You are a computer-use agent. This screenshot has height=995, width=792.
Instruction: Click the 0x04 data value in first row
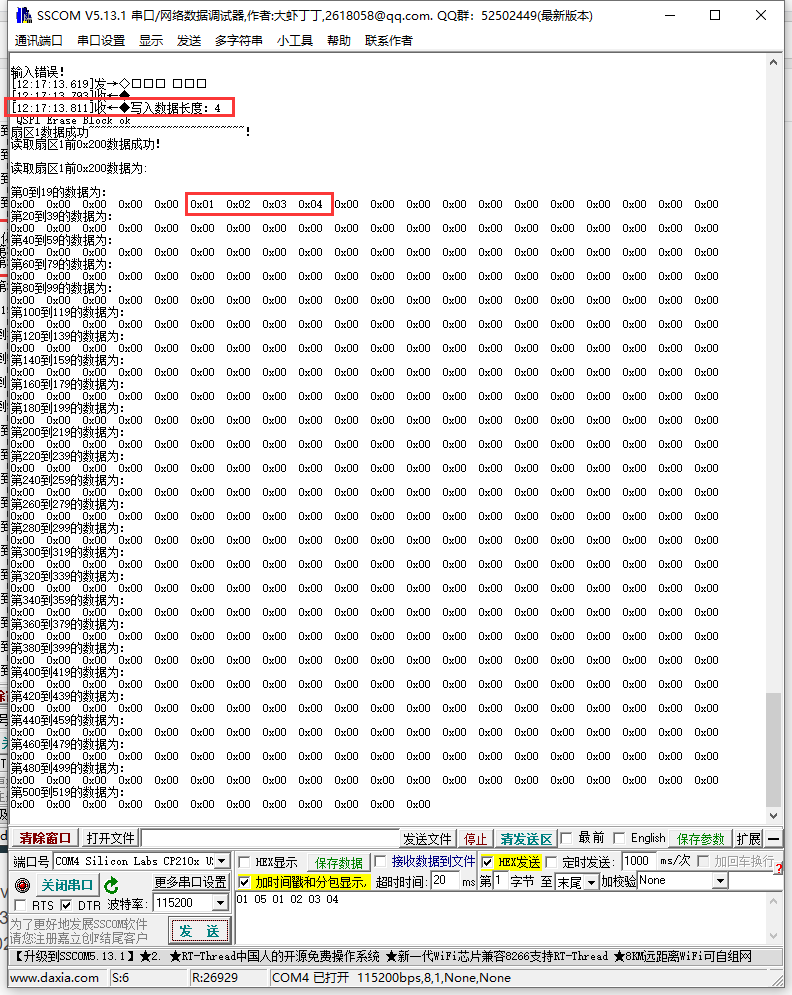pos(310,204)
